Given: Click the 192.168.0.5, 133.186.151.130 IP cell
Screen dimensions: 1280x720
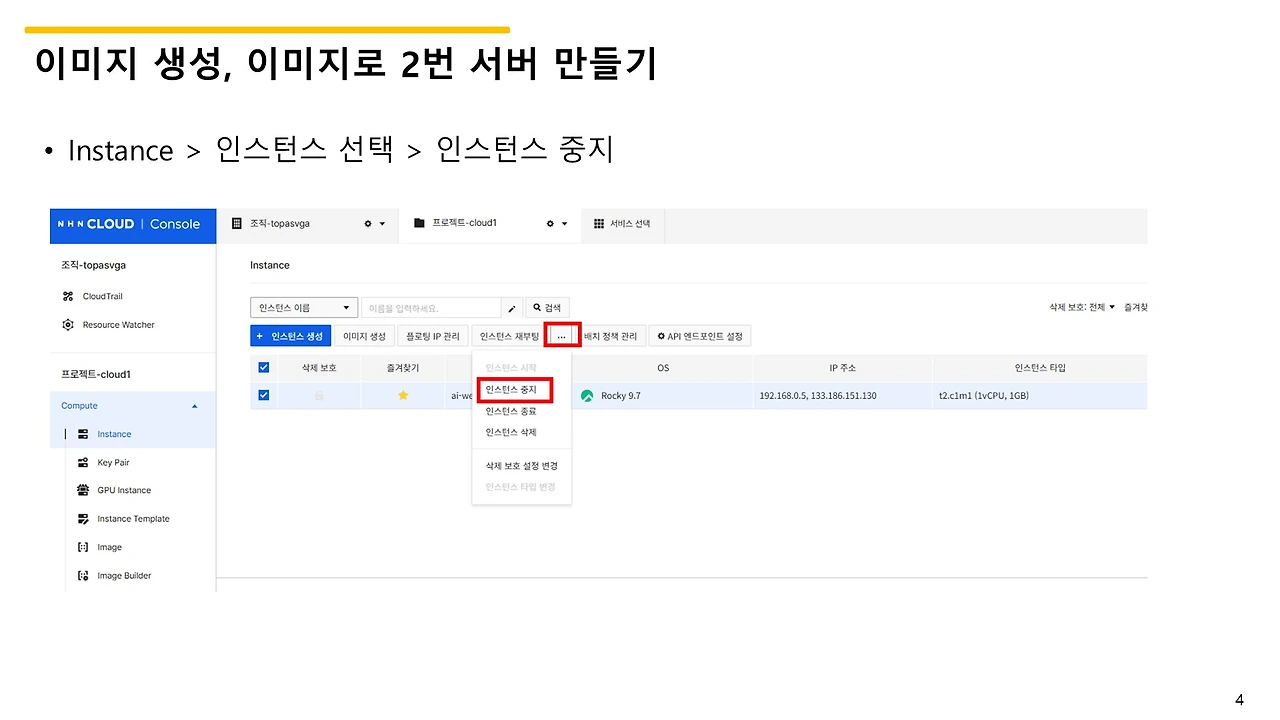Looking at the screenshot, I should click(x=818, y=396).
